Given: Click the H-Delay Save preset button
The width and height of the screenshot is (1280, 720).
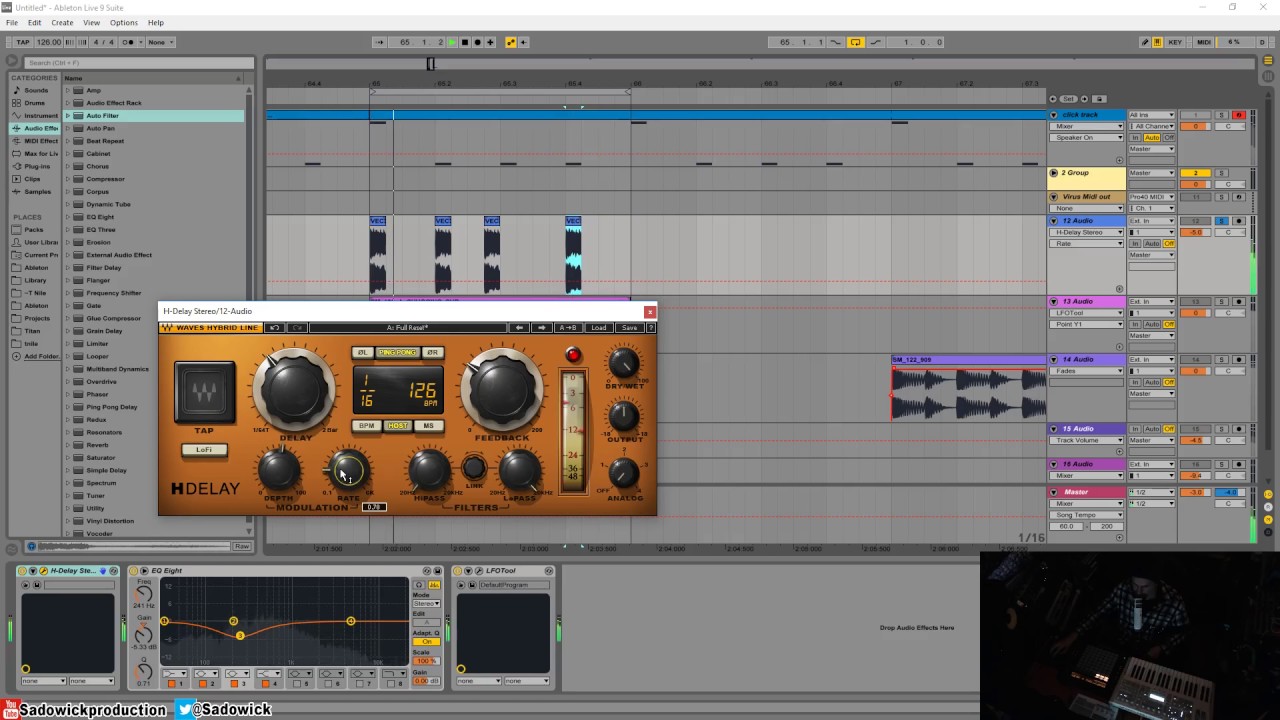Looking at the screenshot, I should coord(629,328).
